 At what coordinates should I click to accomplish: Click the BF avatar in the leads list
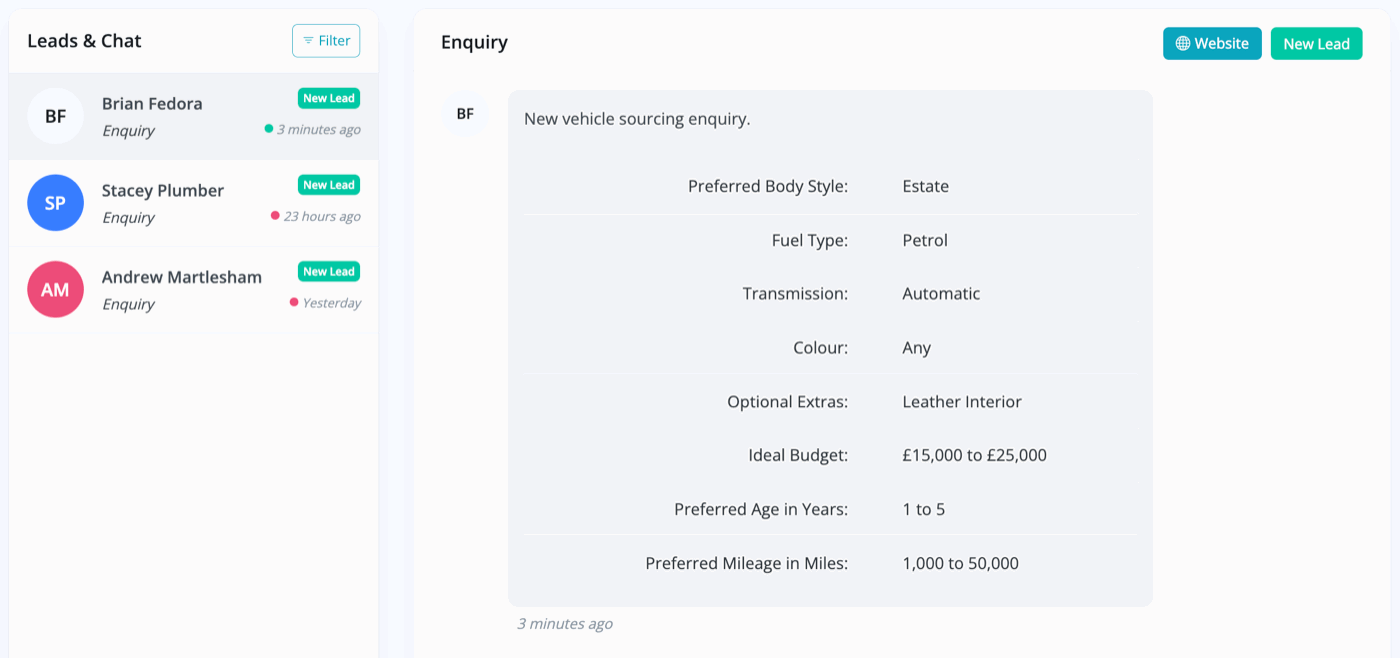(x=55, y=116)
